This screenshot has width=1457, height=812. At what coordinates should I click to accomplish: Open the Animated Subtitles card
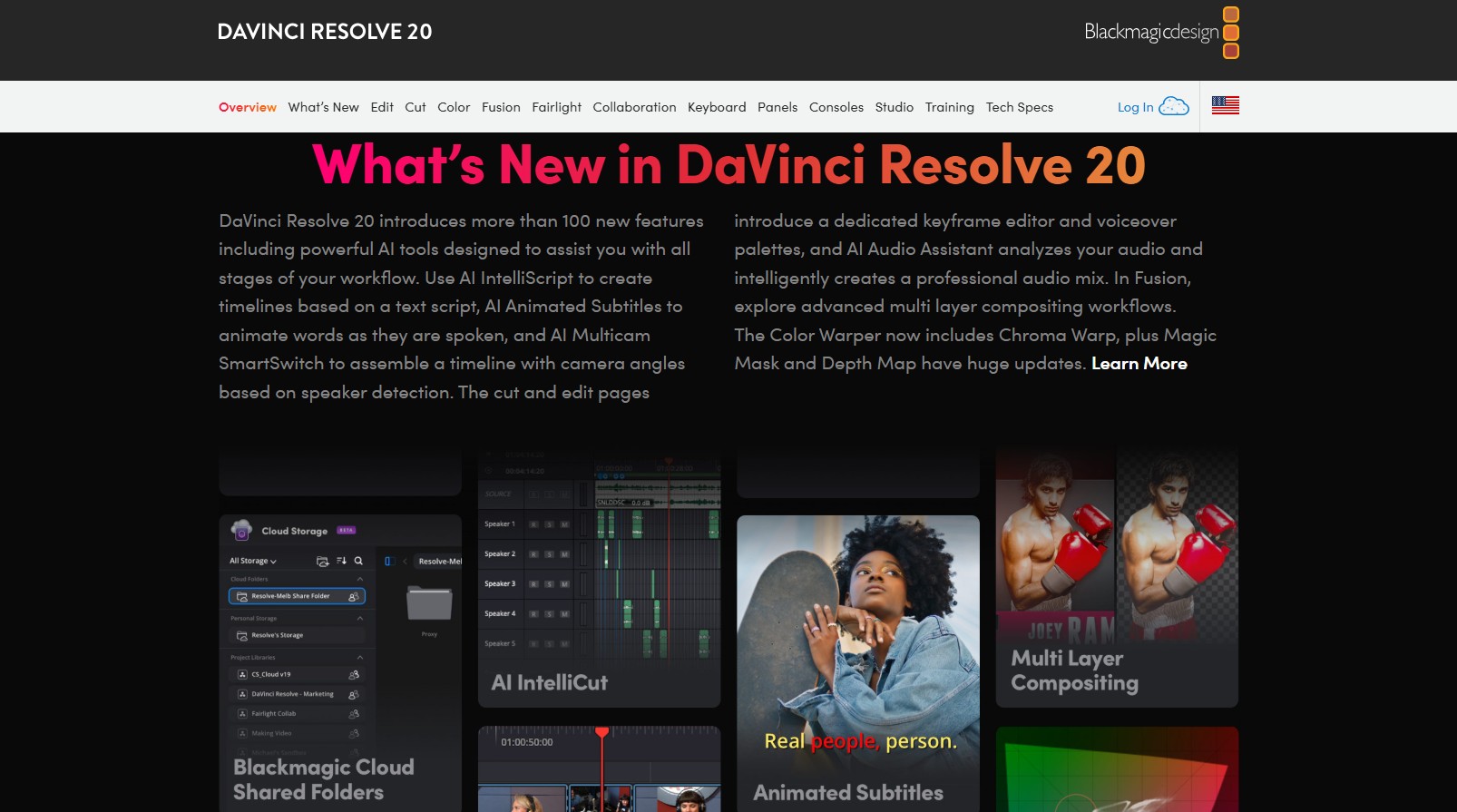[x=858, y=663]
